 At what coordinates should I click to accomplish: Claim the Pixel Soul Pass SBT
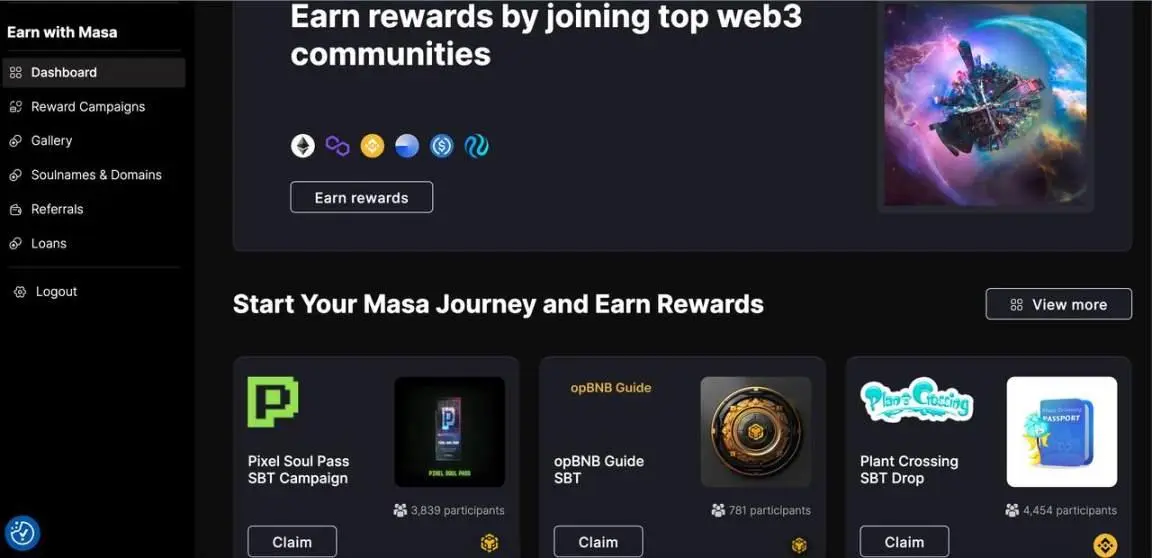(x=292, y=542)
